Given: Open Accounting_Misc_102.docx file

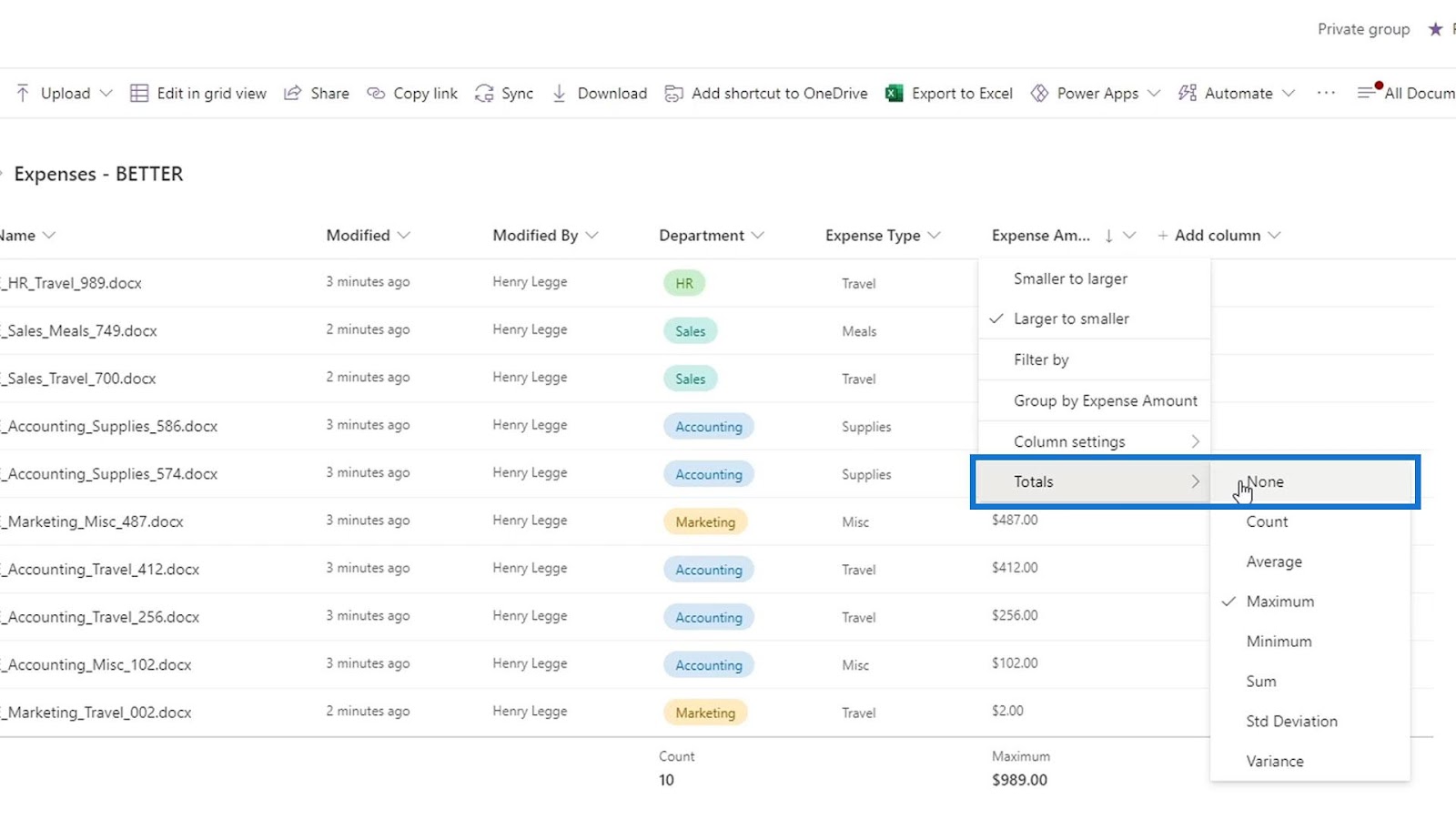Looking at the screenshot, I should [x=96, y=665].
